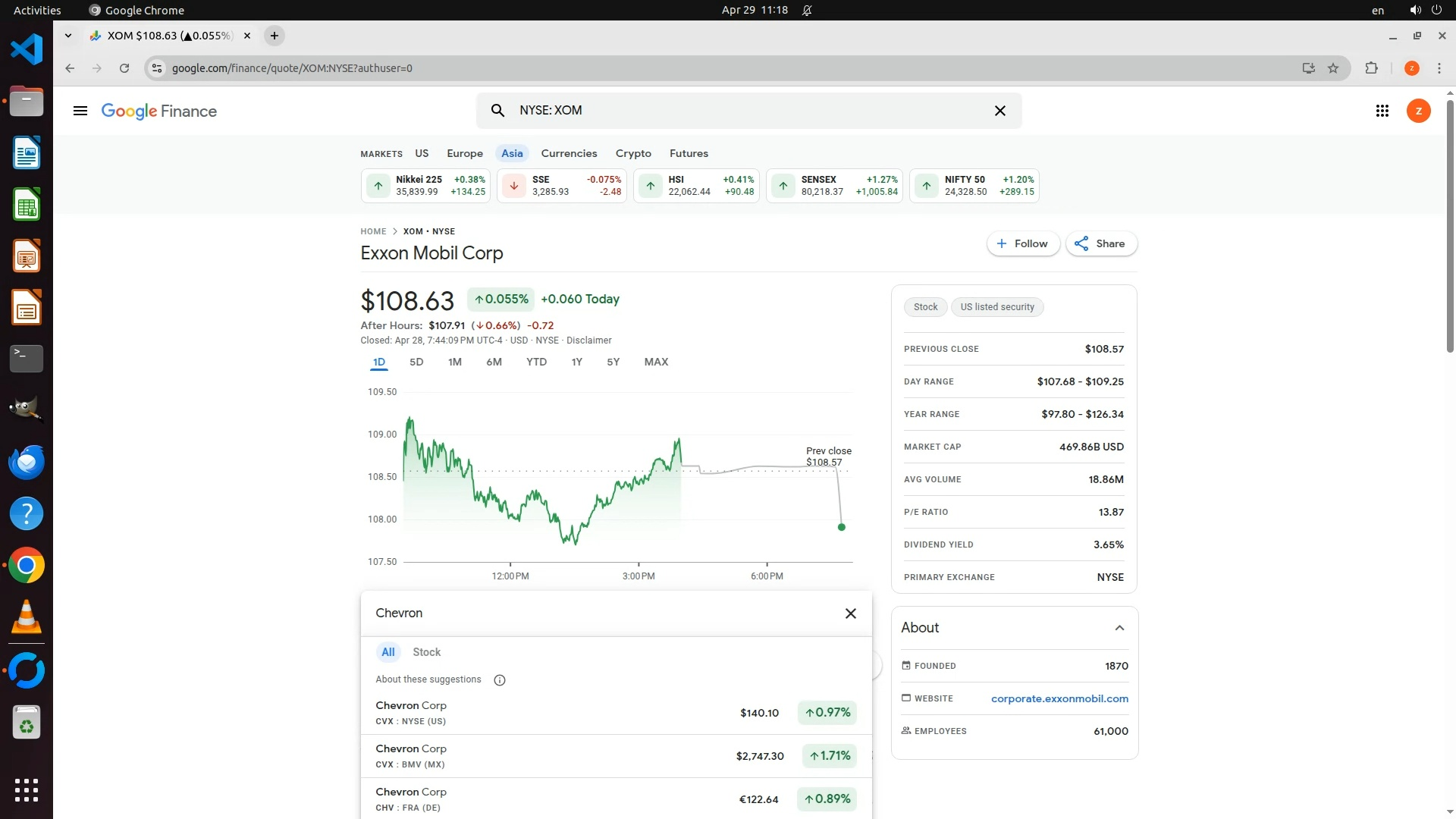Collapse the About section

pos(1119,628)
